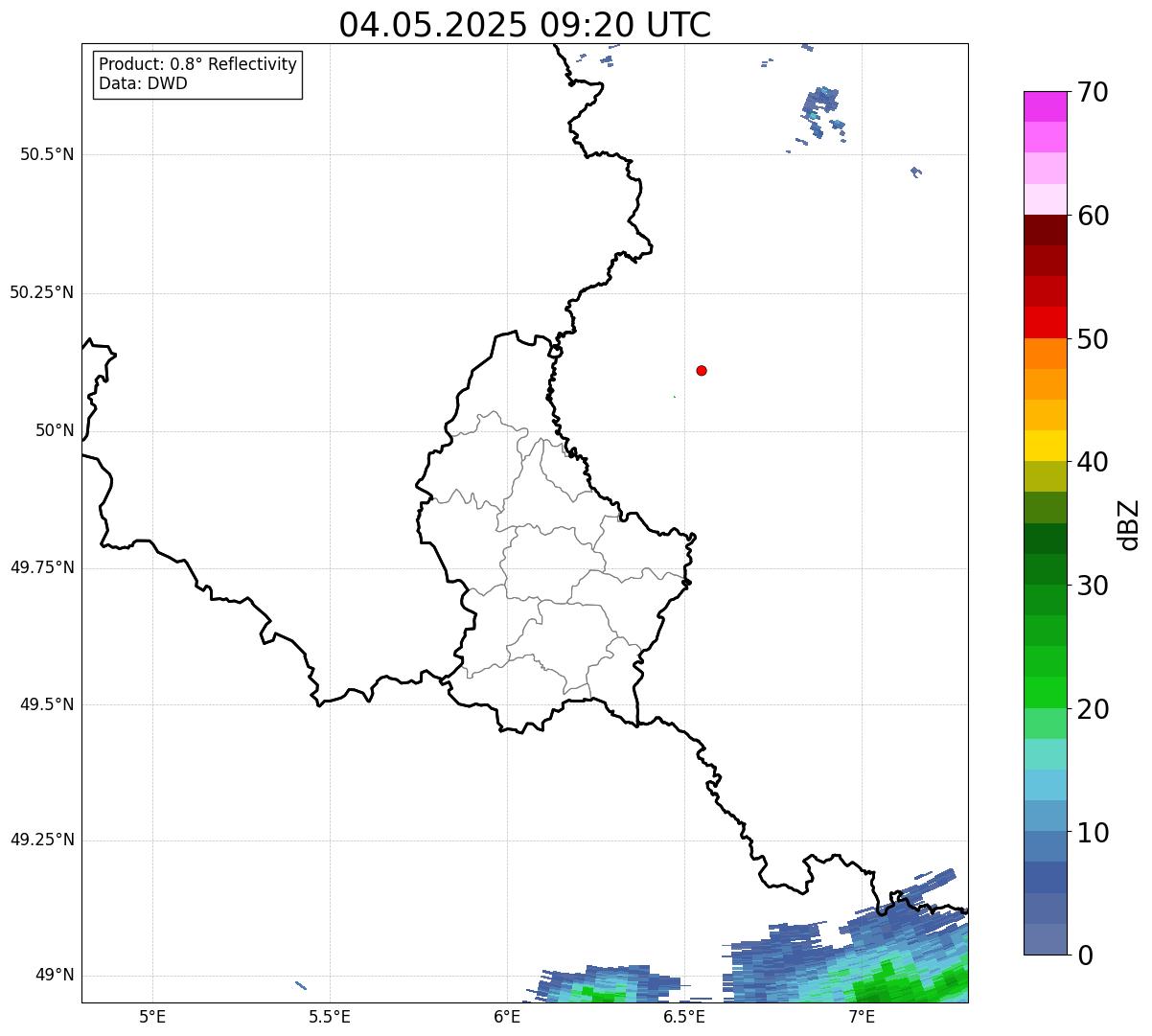Click the bright red colorbar segment near 50
This screenshot has height=1036, width=1152.
[1046, 323]
